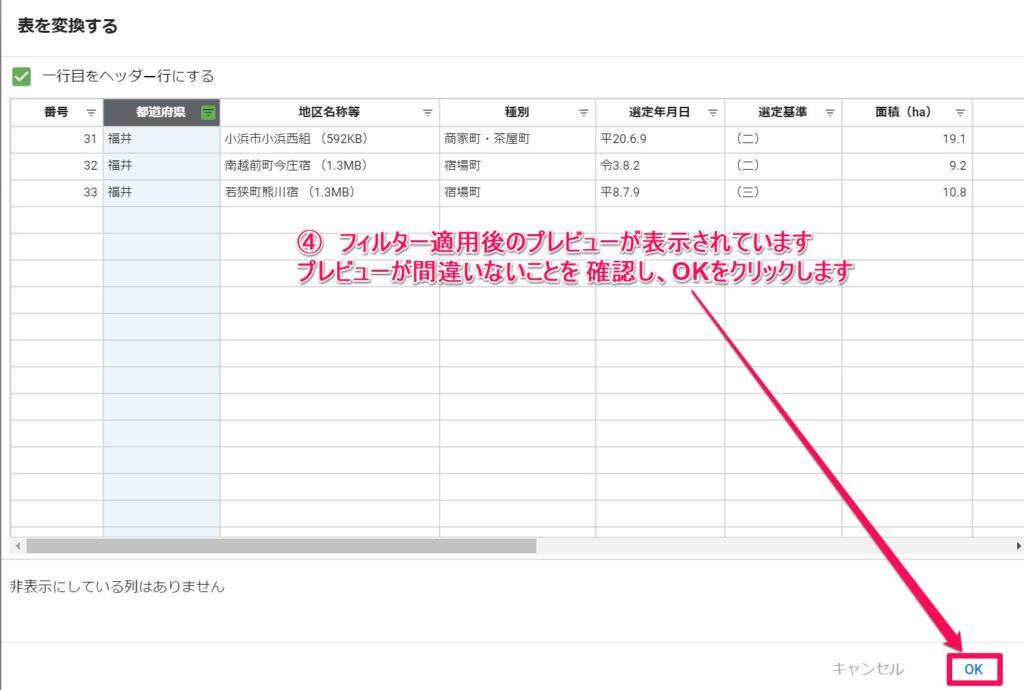
Task: Uncheck the 一行目をヘッダー行にする checkbox
Action: [22, 76]
